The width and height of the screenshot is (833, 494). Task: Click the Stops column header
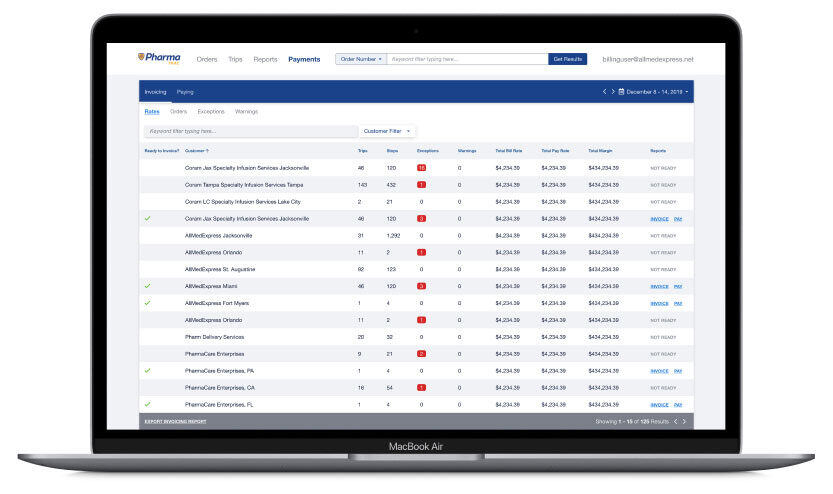[392, 151]
